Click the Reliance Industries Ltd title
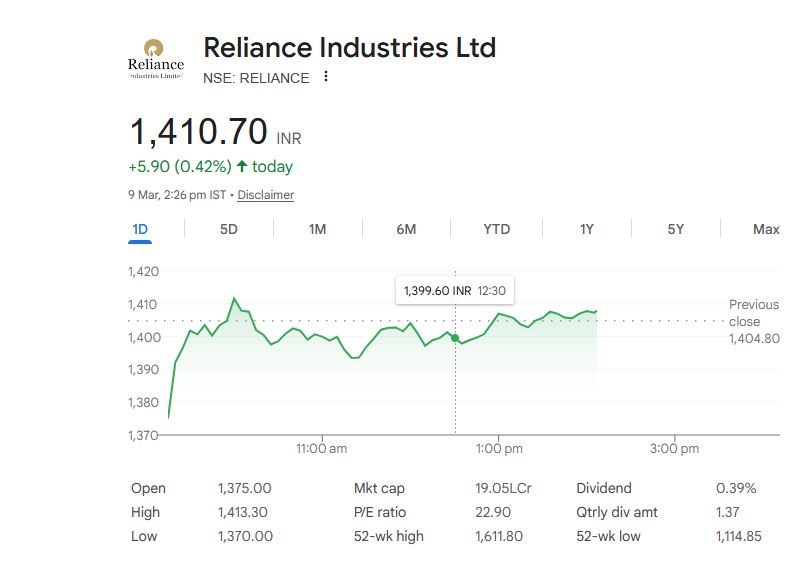796x587 pixels. click(x=349, y=47)
